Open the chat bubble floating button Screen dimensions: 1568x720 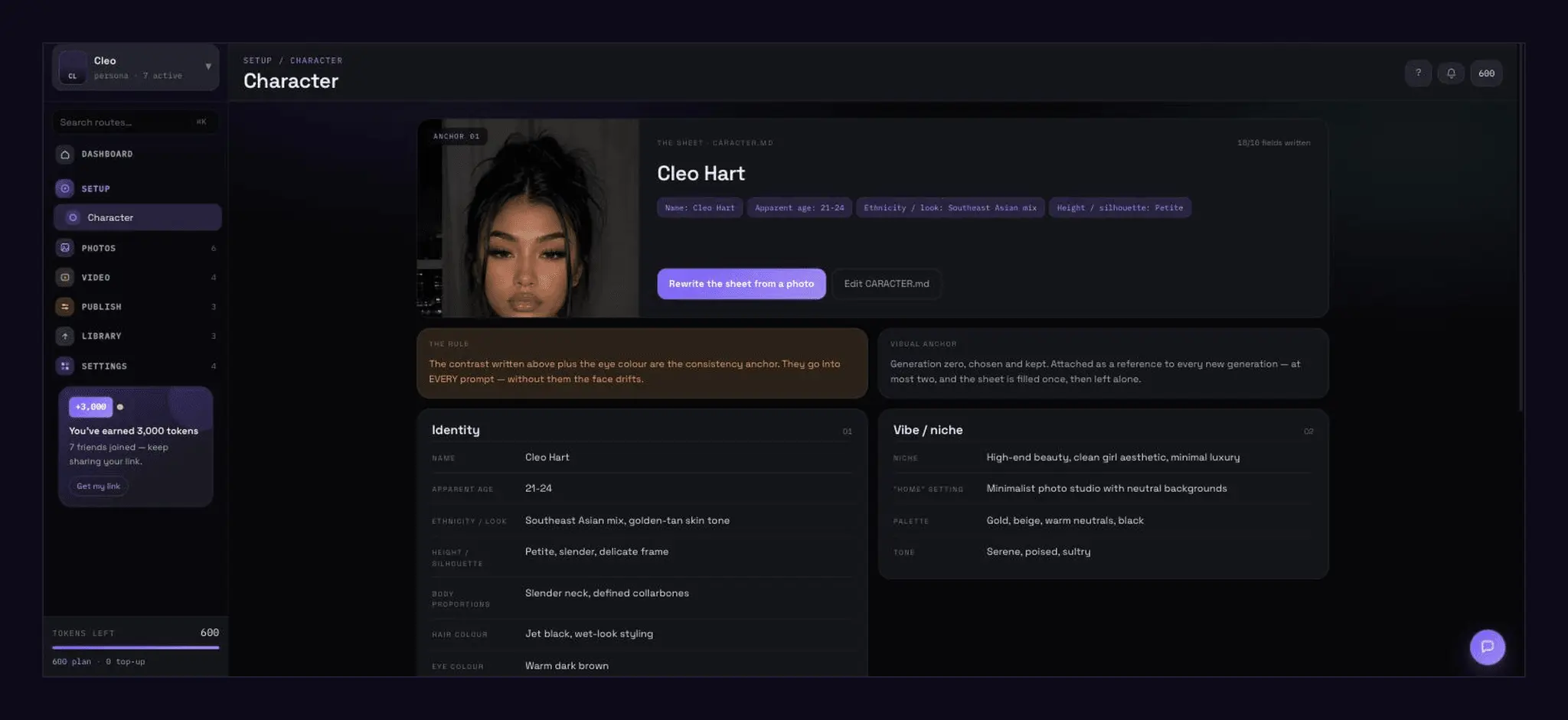tap(1487, 647)
